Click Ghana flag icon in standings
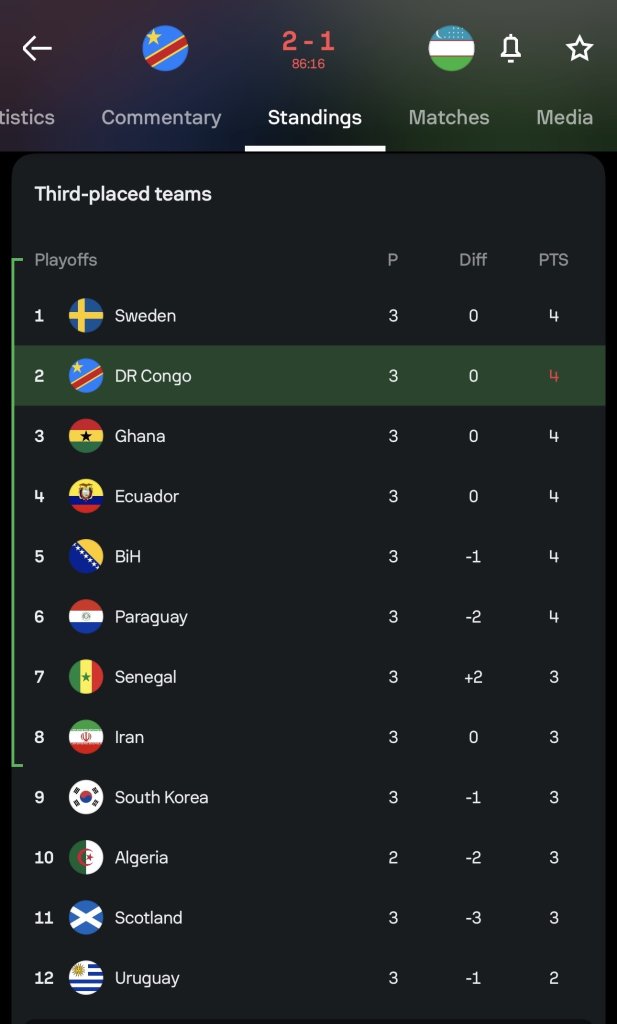 coord(86,436)
